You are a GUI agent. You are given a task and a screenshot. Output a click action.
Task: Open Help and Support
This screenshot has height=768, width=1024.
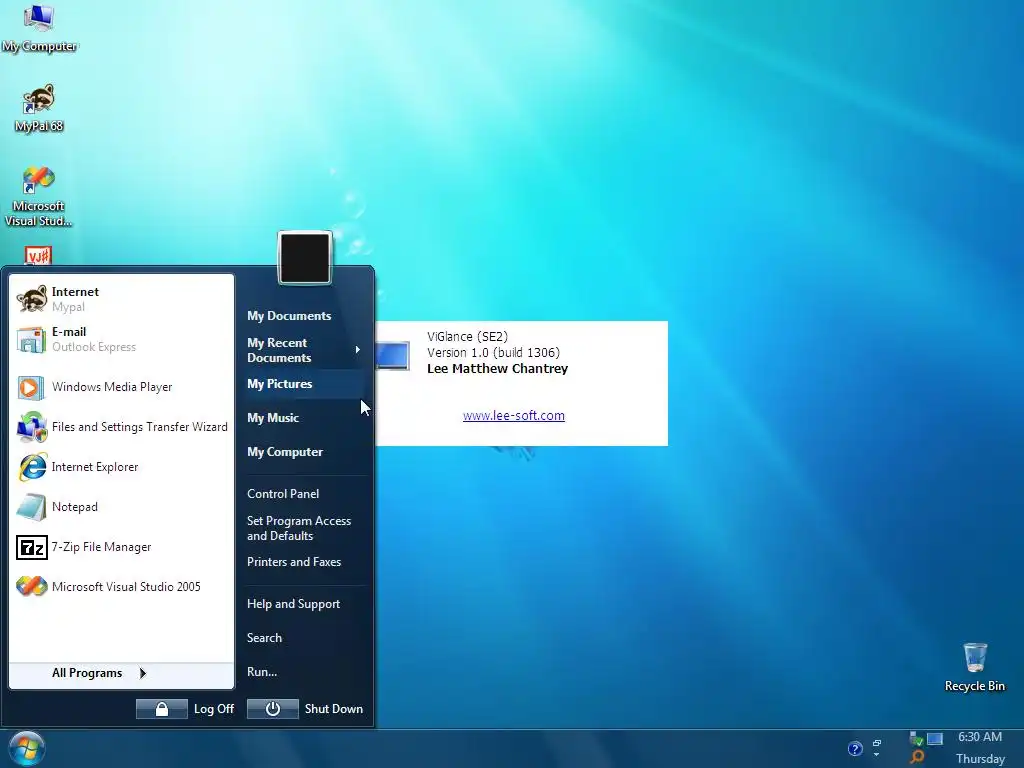303,604
